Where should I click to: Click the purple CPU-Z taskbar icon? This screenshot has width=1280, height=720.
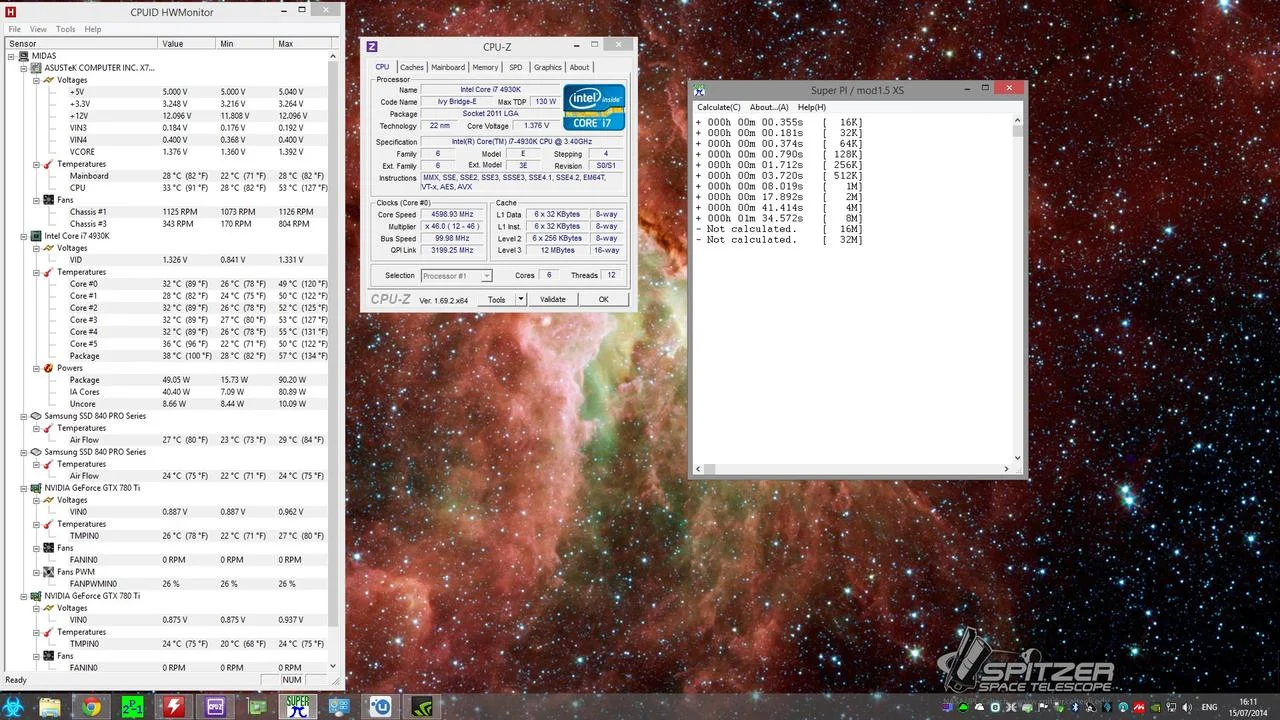pyautogui.click(x=215, y=707)
